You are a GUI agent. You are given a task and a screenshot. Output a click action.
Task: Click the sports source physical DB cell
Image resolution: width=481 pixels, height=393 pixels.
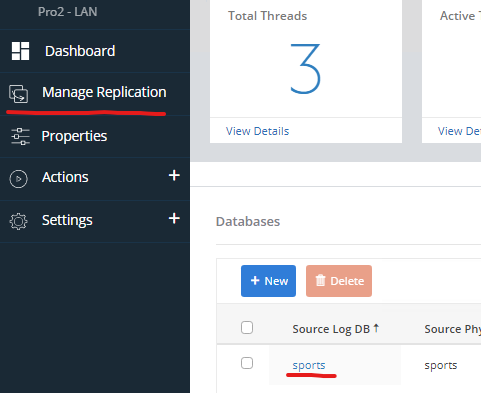[x=441, y=365]
